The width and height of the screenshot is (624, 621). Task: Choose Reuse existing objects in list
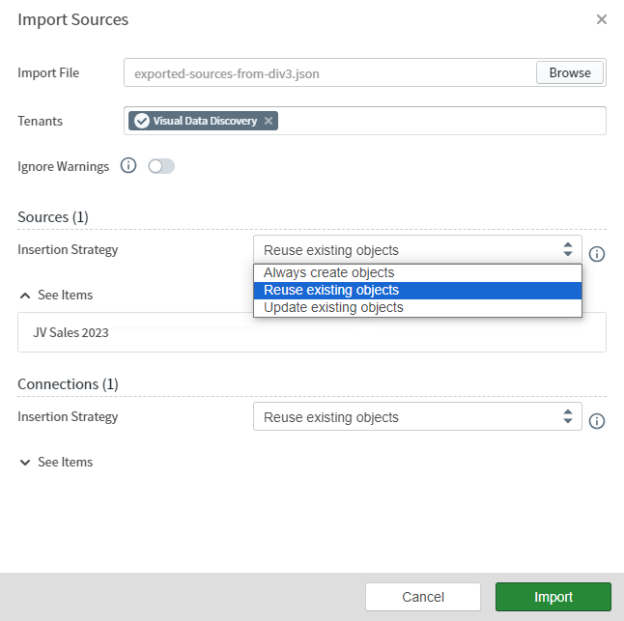pos(331,290)
